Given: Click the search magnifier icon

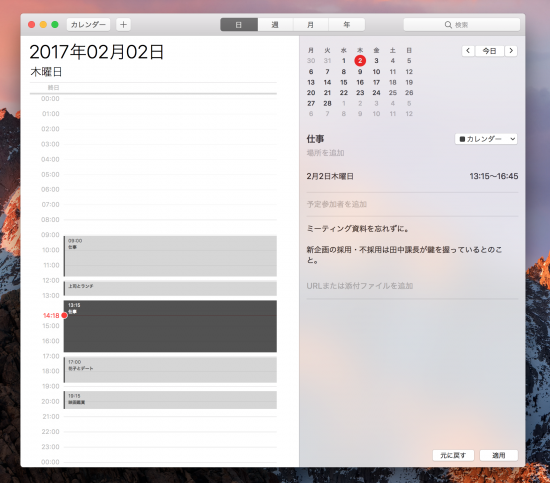Looking at the screenshot, I should click(448, 25).
